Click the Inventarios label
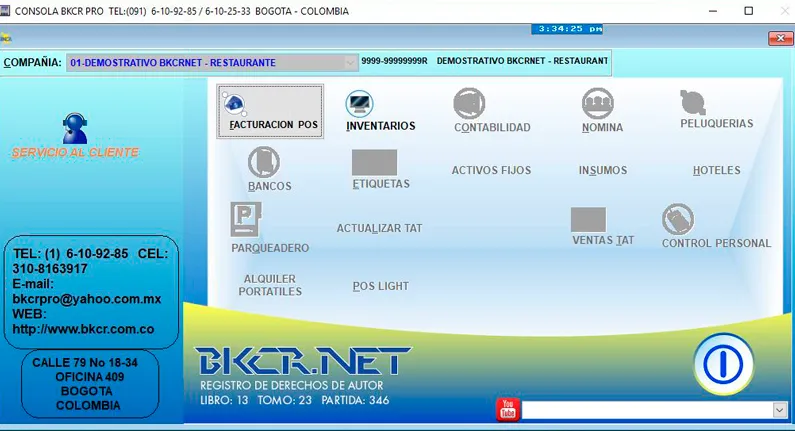 pos(381,126)
